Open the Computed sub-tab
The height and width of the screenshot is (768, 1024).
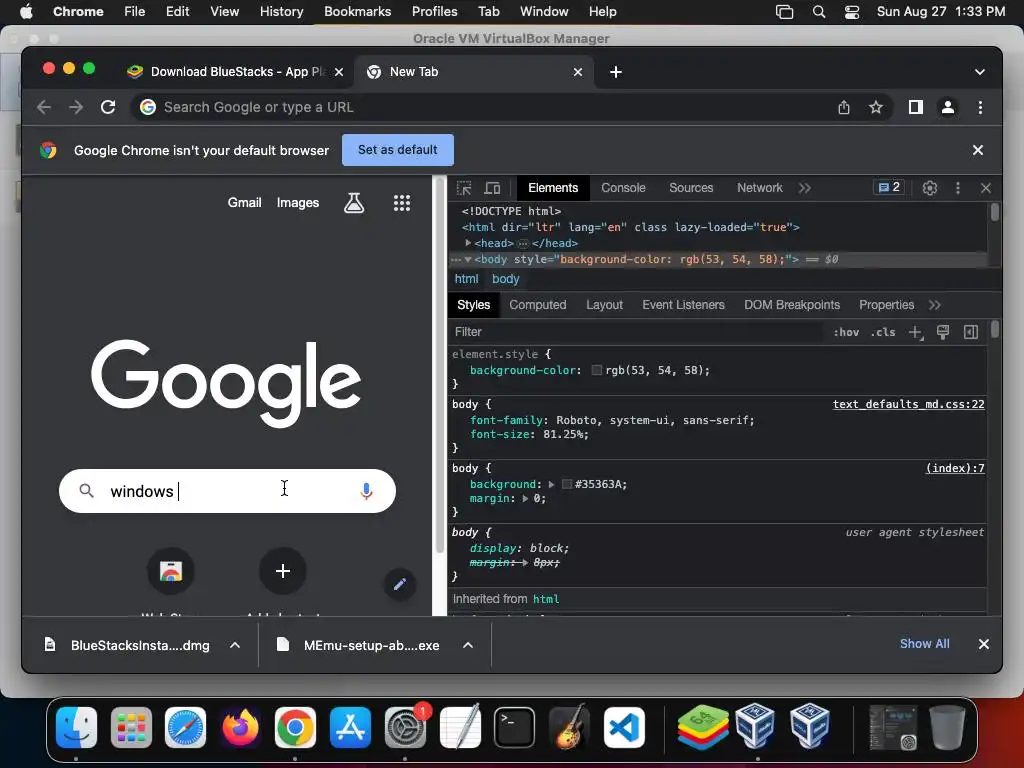click(537, 305)
